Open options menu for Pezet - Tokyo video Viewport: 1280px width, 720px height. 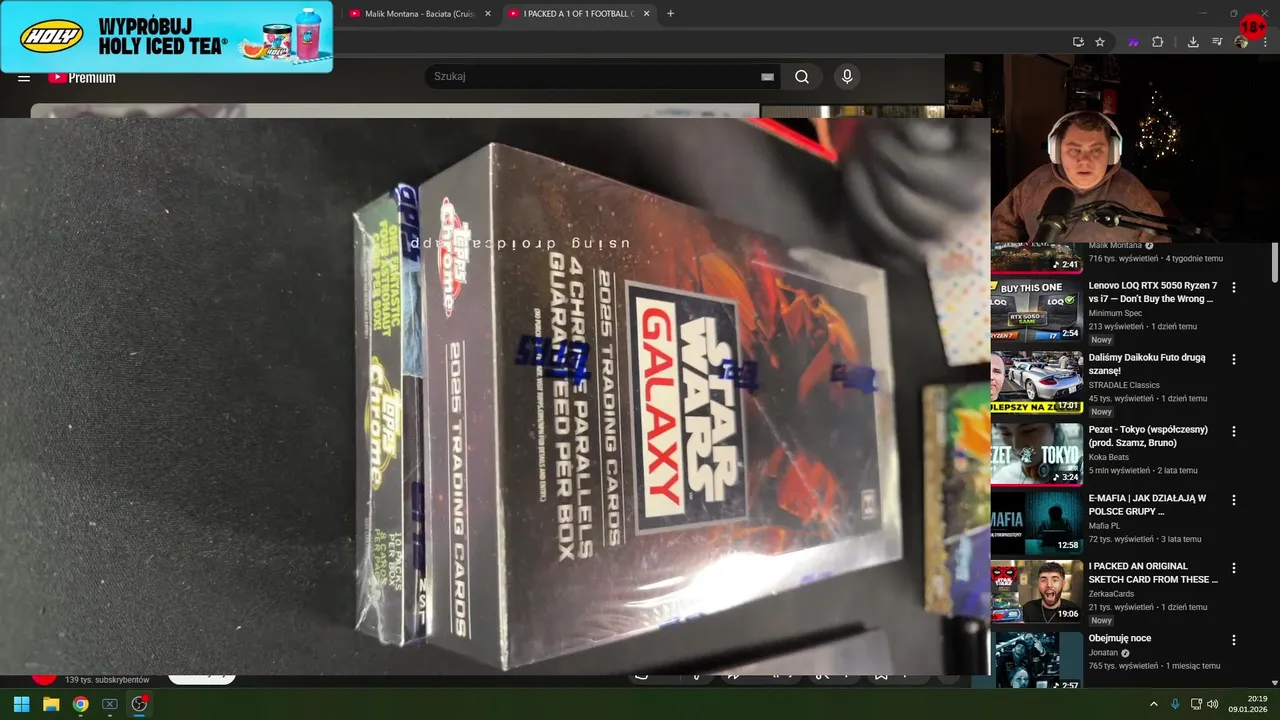coord(1234,431)
